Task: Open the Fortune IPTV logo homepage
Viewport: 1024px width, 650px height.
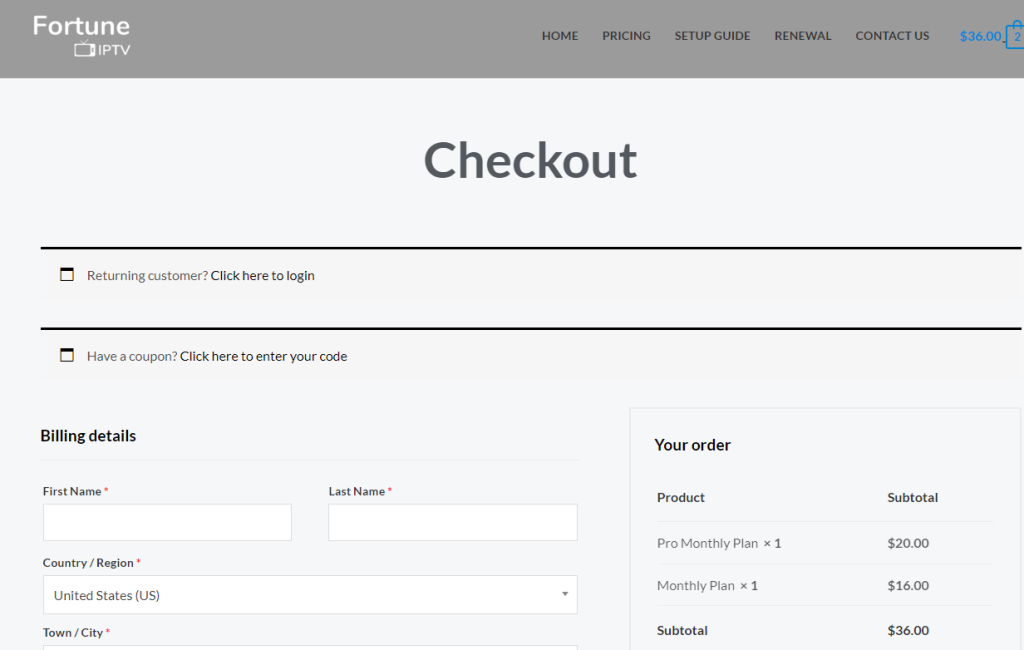Action: [x=82, y=36]
